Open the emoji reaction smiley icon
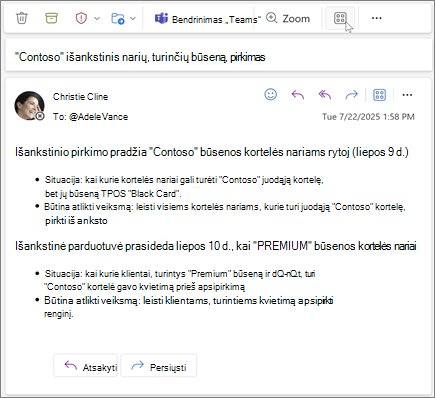 click(x=270, y=95)
